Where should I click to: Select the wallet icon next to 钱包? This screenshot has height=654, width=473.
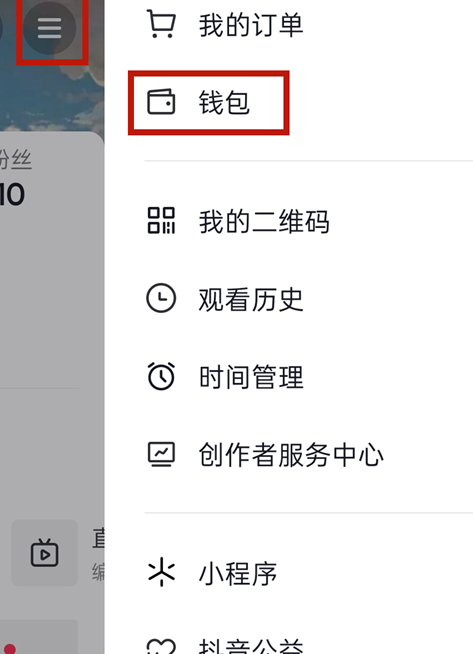(x=161, y=102)
